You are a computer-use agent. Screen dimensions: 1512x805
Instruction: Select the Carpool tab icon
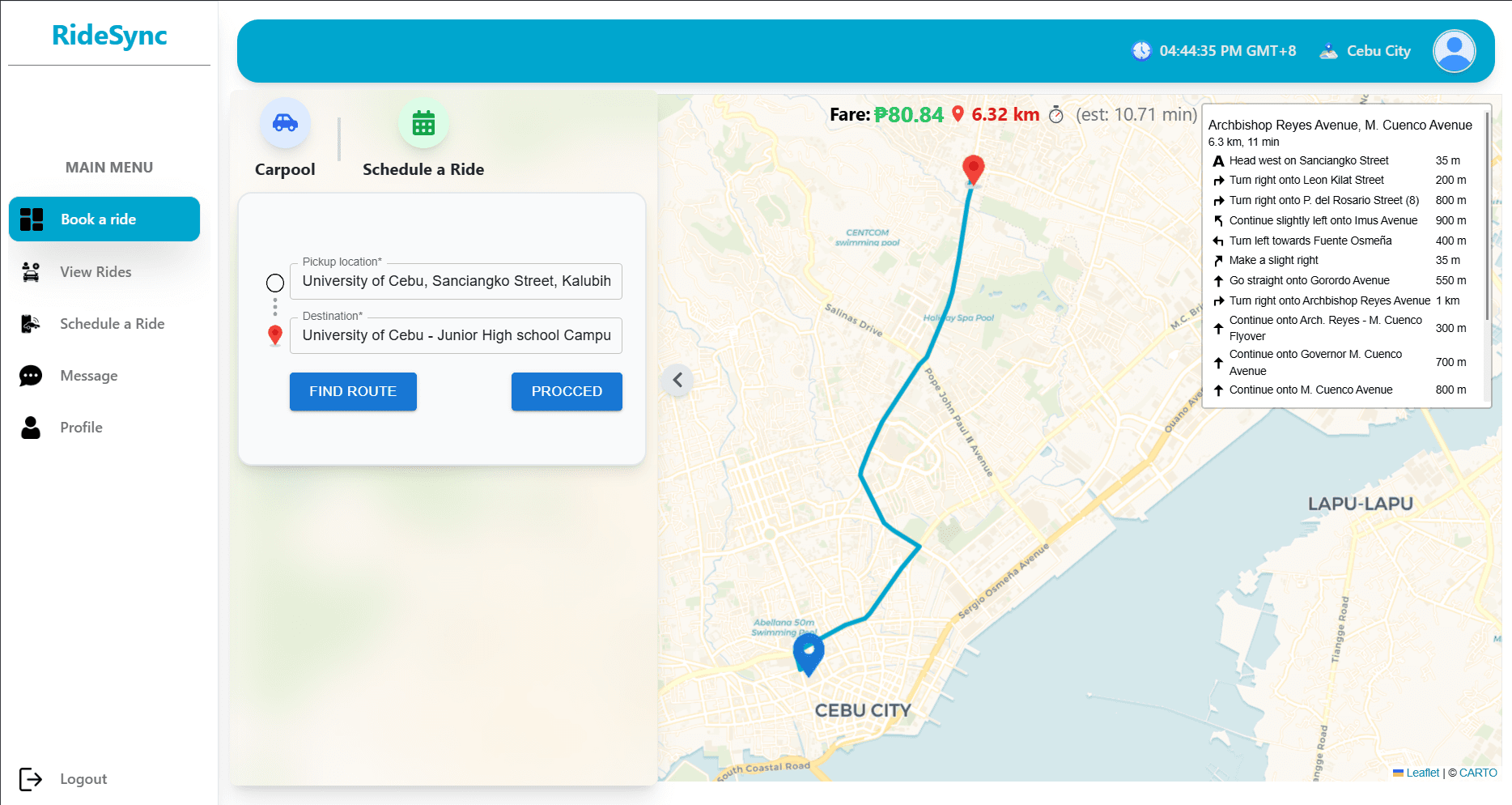pyautogui.click(x=285, y=123)
